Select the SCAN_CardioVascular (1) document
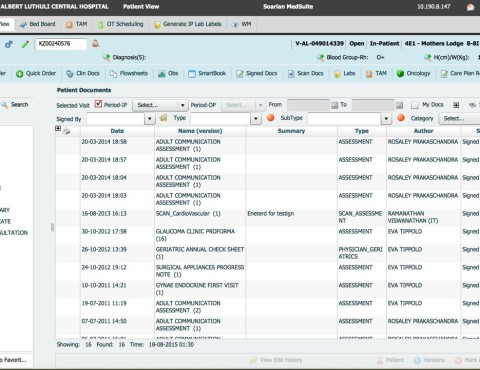 (x=188, y=214)
